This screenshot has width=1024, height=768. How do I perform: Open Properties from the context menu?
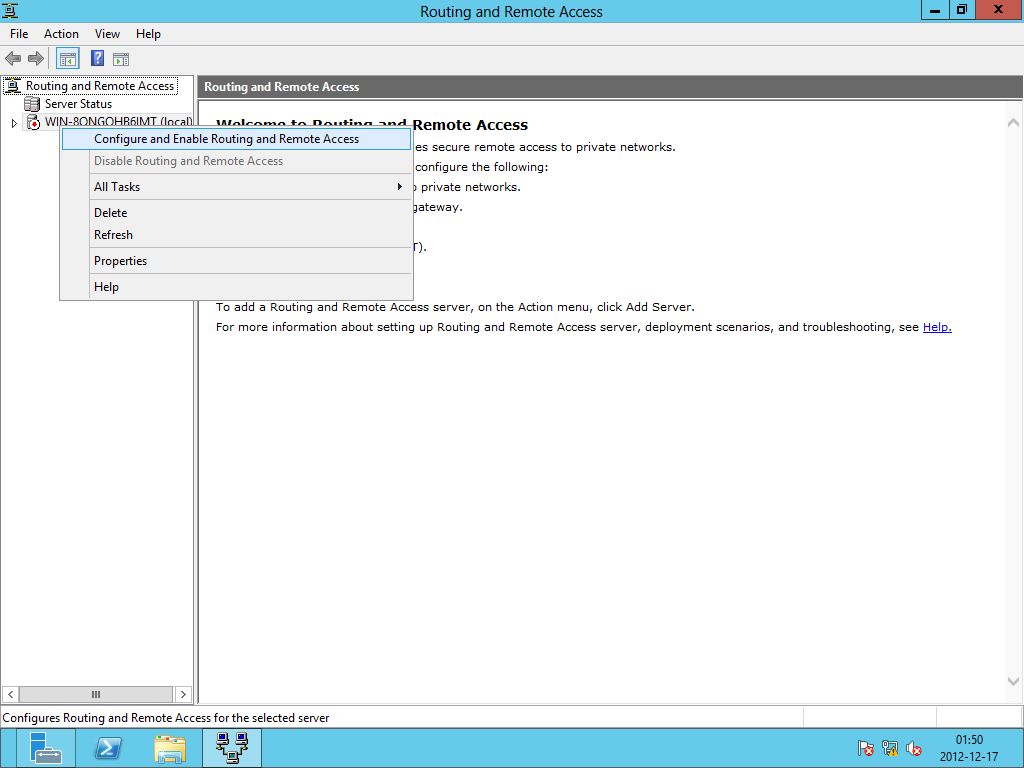click(236, 261)
